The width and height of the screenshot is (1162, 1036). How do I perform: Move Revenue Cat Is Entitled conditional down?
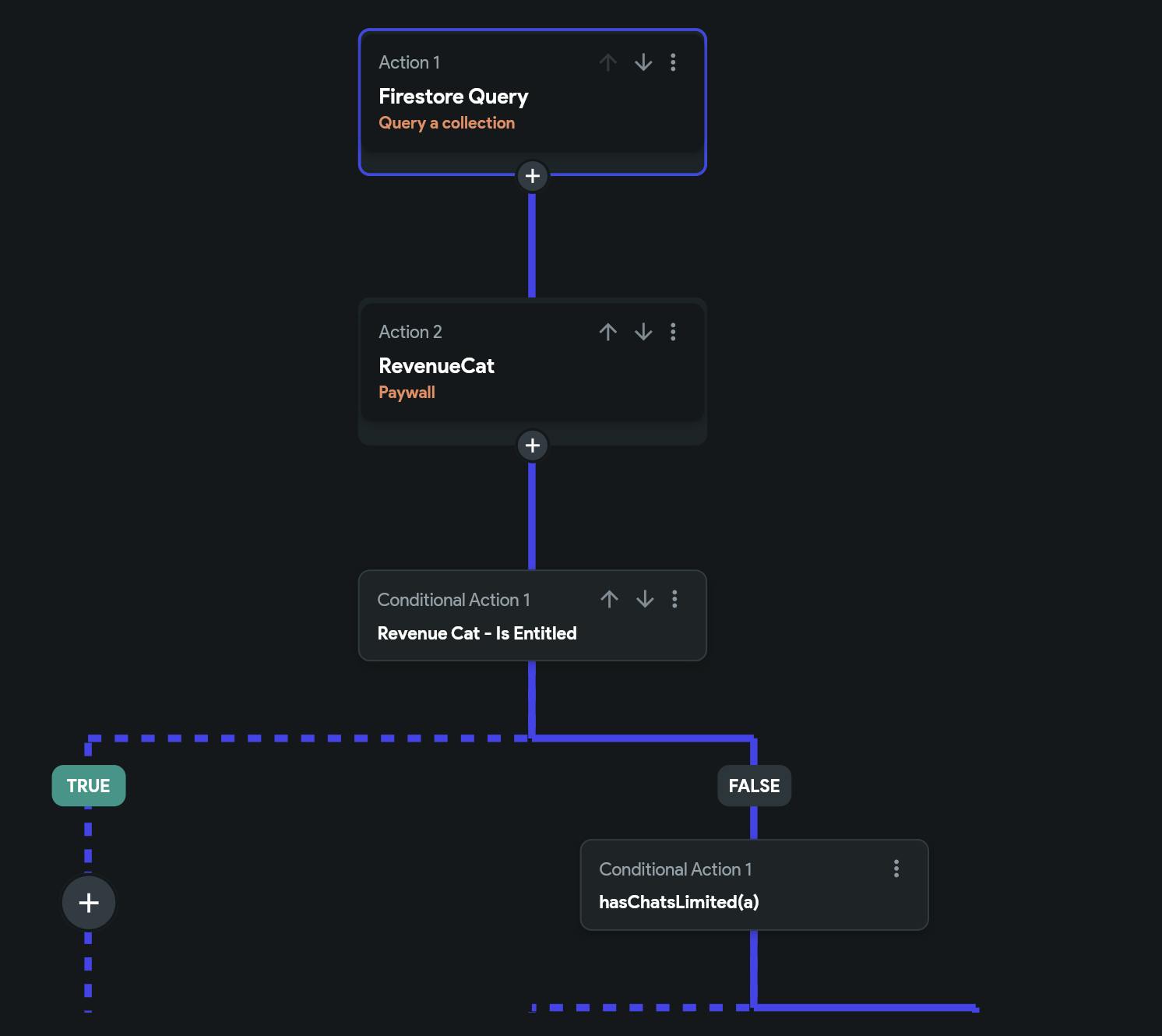(x=645, y=599)
